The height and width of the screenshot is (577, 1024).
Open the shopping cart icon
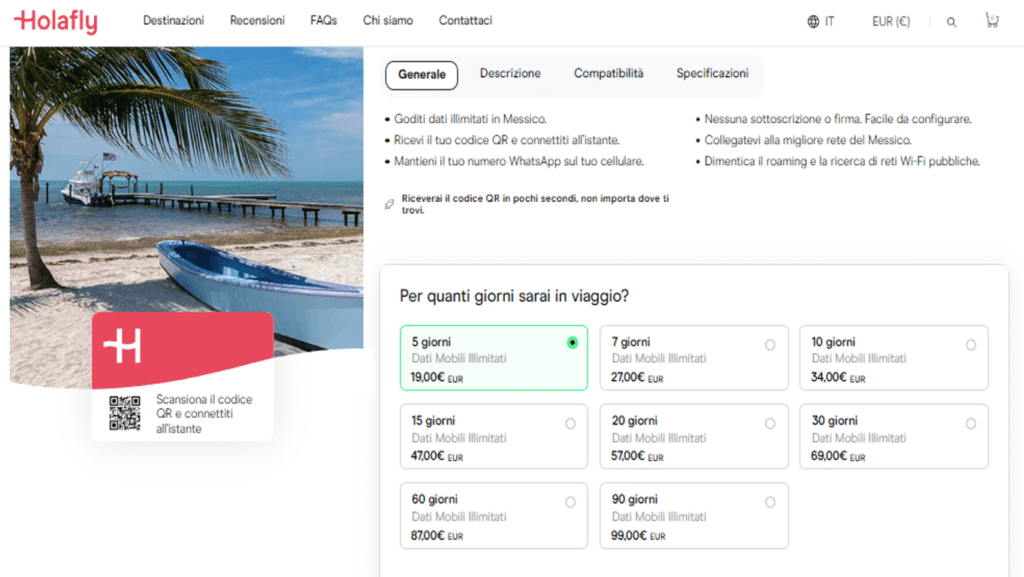(991, 20)
